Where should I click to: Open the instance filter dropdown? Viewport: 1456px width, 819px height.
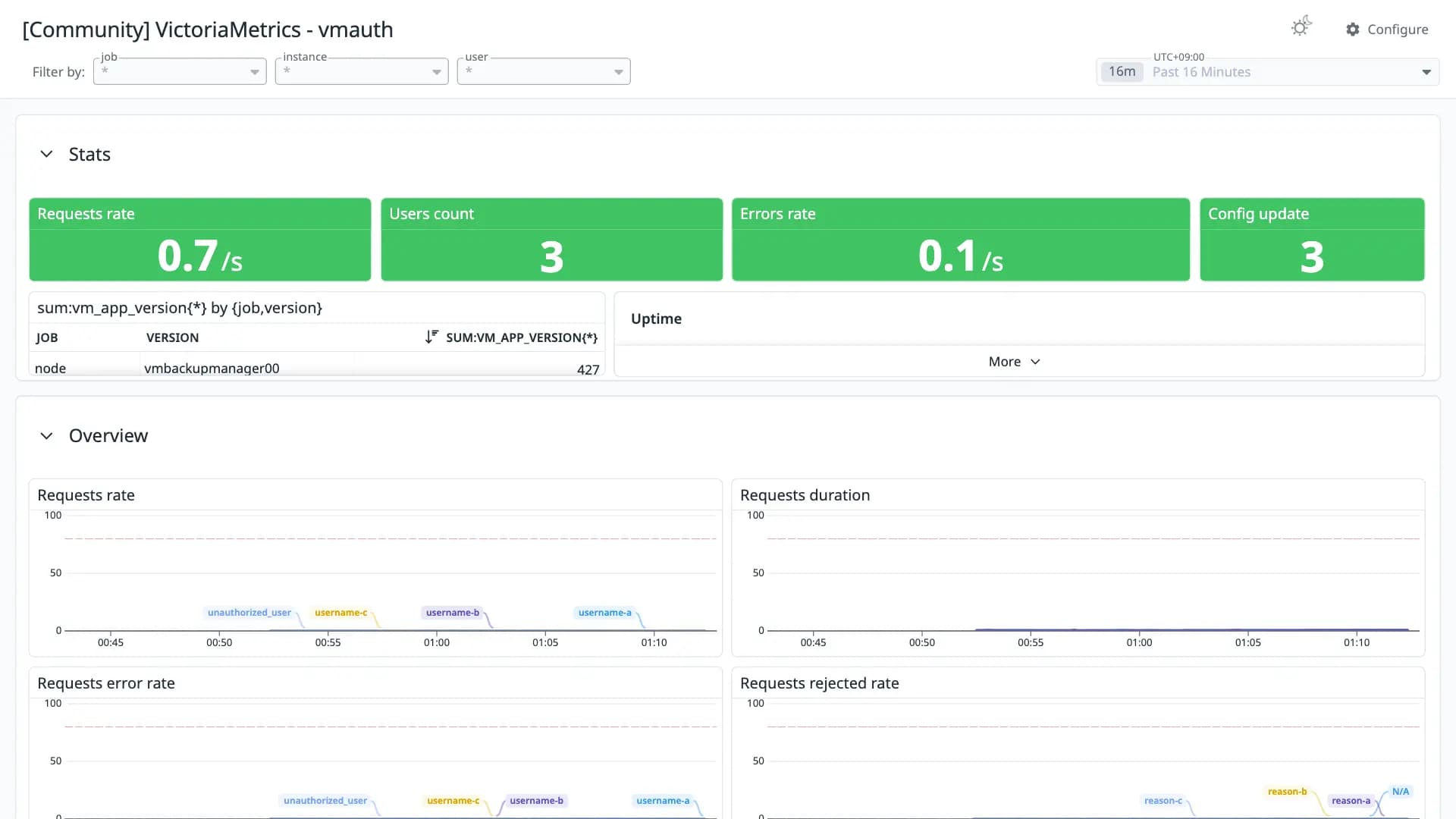click(362, 71)
